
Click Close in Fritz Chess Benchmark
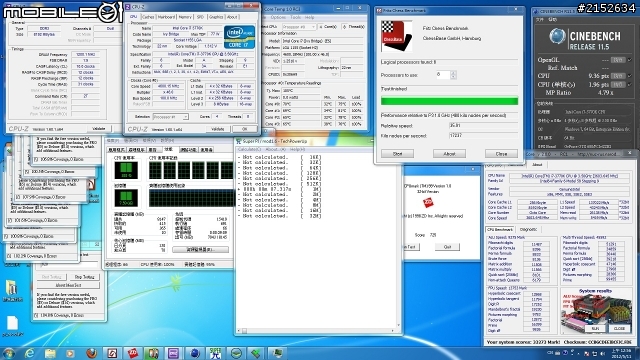point(501,154)
